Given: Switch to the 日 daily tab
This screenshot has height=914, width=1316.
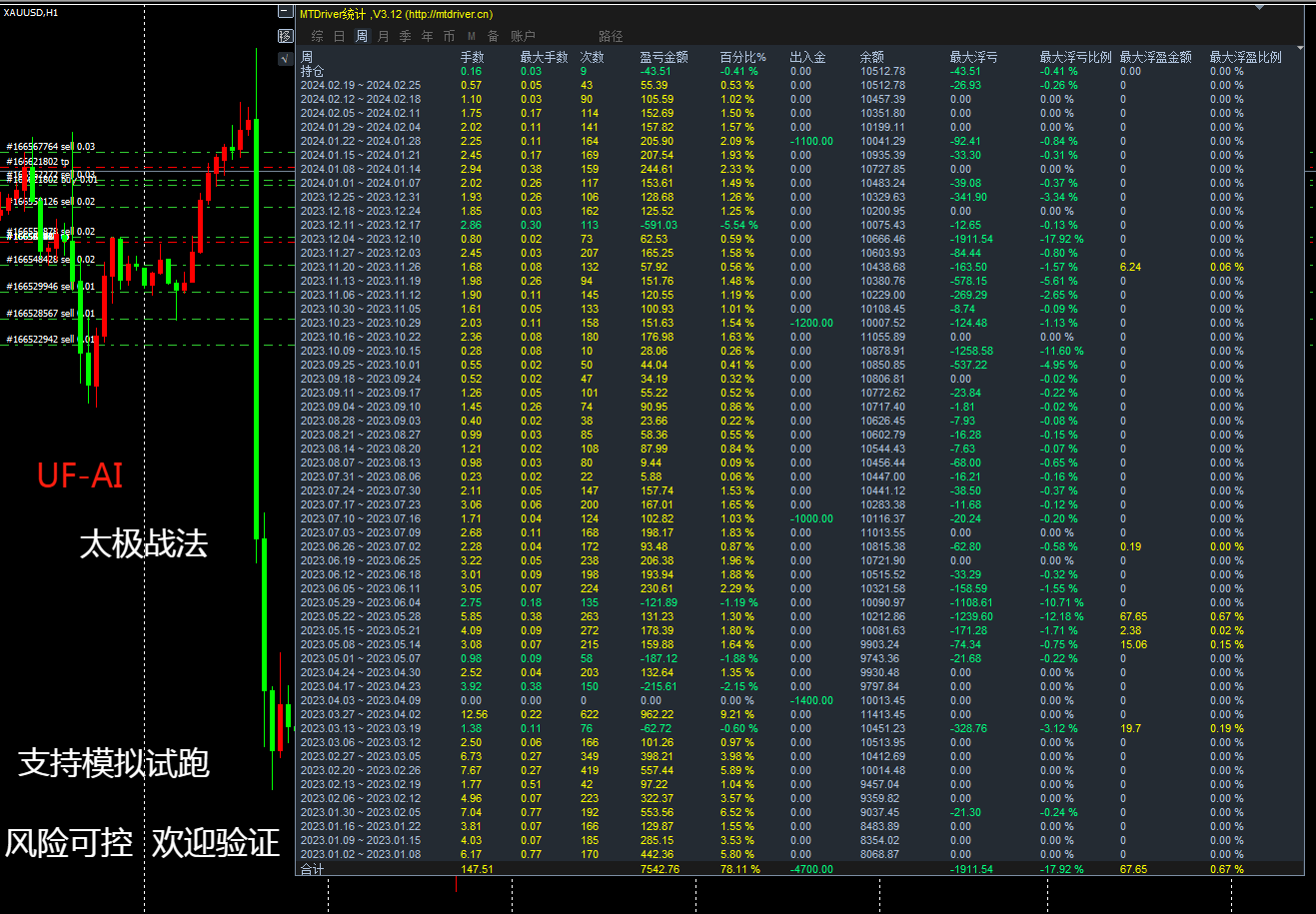Looking at the screenshot, I should (x=339, y=36).
